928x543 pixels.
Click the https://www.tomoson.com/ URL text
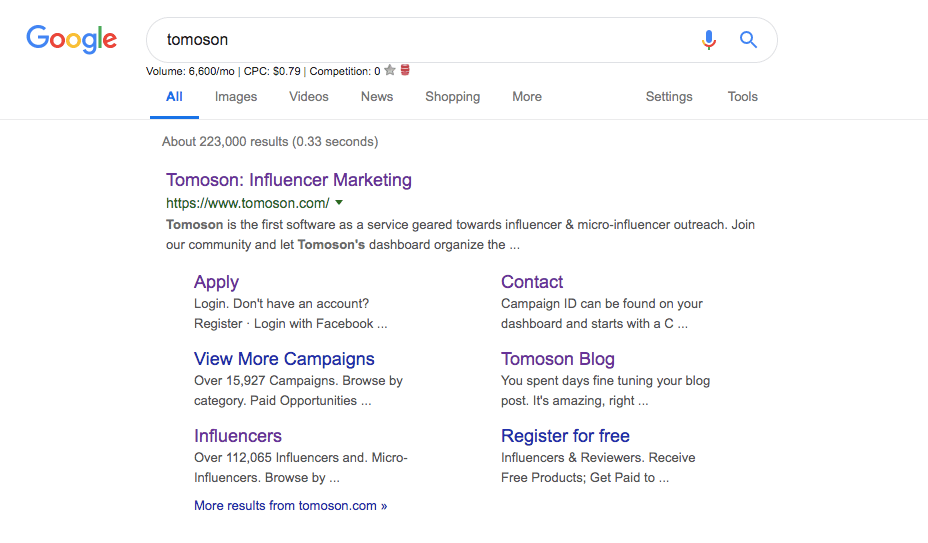pyautogui.click(x=247, y=203)
